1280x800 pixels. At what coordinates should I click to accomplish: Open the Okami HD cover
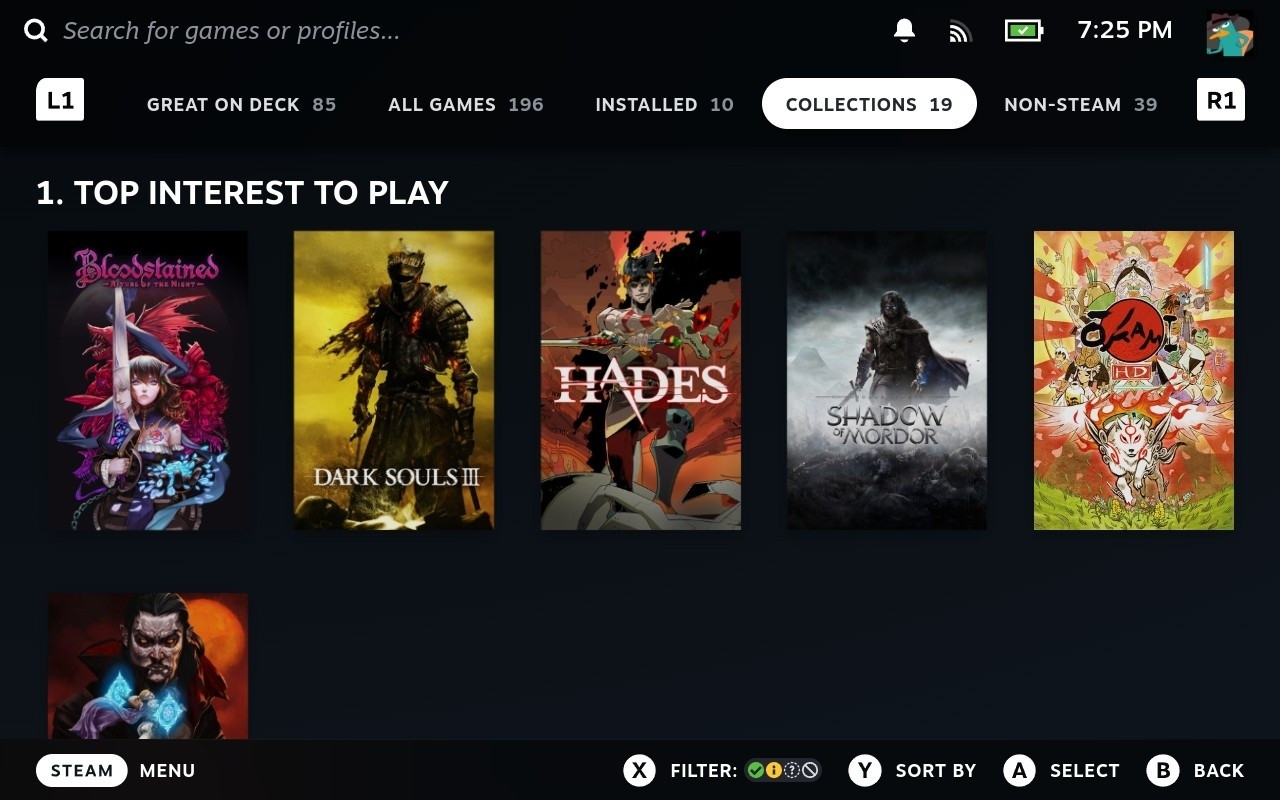tap(1134, 381)
